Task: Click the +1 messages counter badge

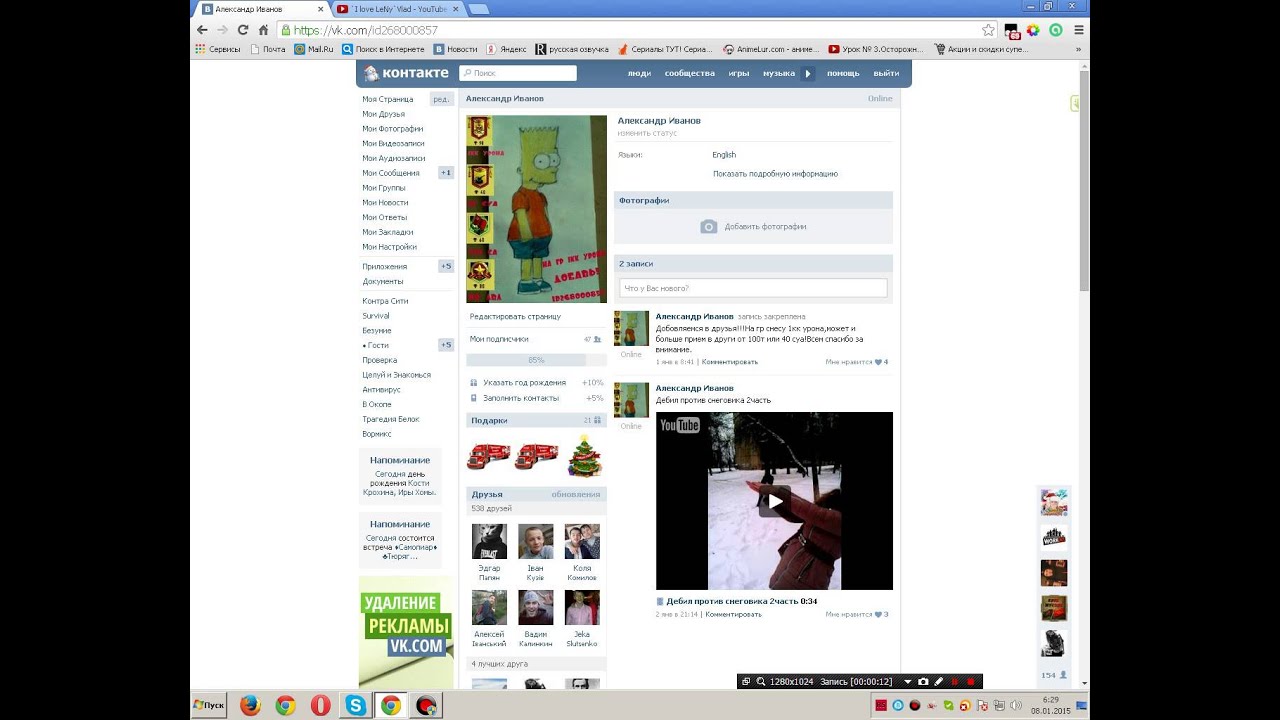Action: 446,173
